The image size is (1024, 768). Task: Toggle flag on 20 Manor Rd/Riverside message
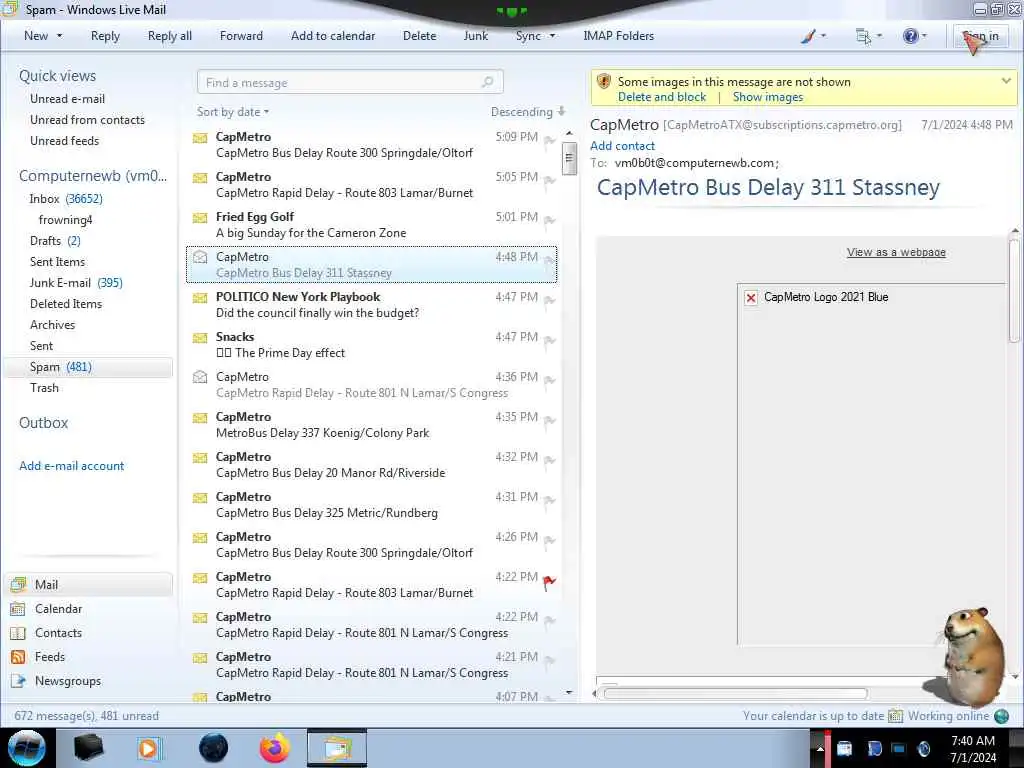pos(550,460)
